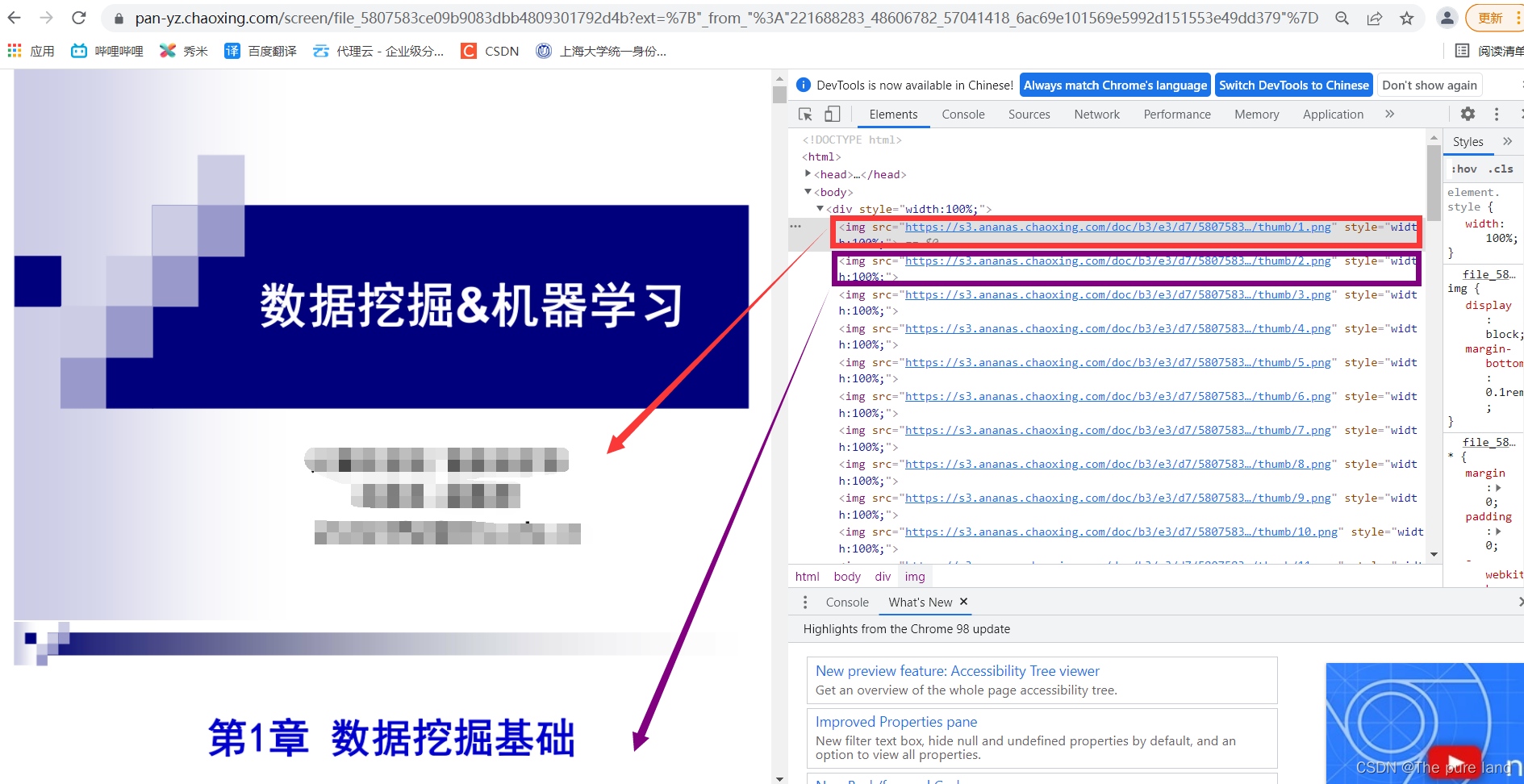
Task: Click Always match Chrome's language button
Action: coord(1115,85)
